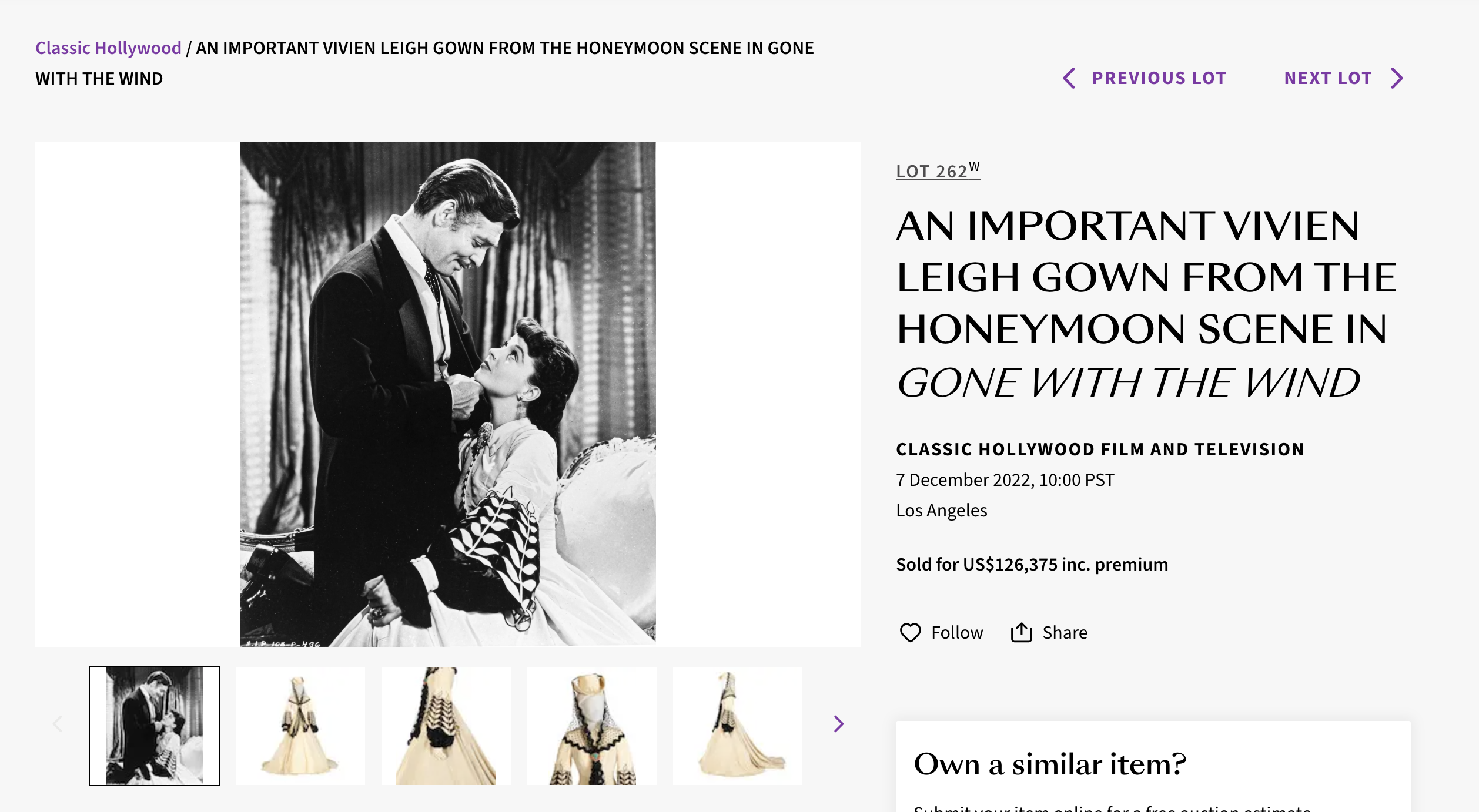Advance thumbnail carousel with right arrow
Image resolution: width=1479 pixels, height=812 pixels.
839,724
